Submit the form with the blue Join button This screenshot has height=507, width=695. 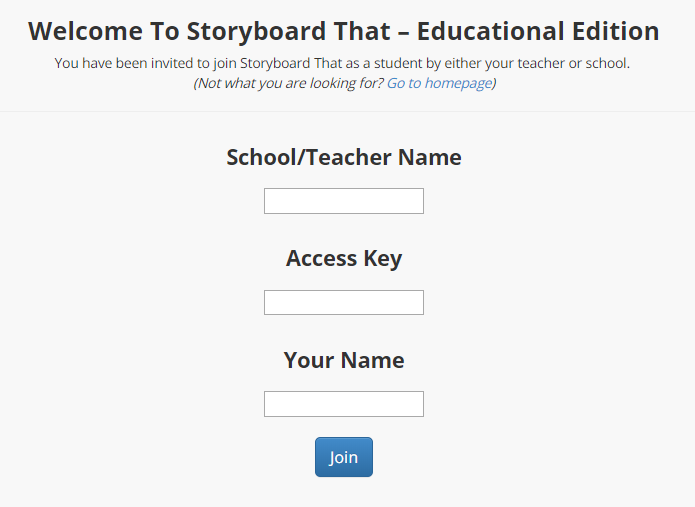(x=344, y=457)
